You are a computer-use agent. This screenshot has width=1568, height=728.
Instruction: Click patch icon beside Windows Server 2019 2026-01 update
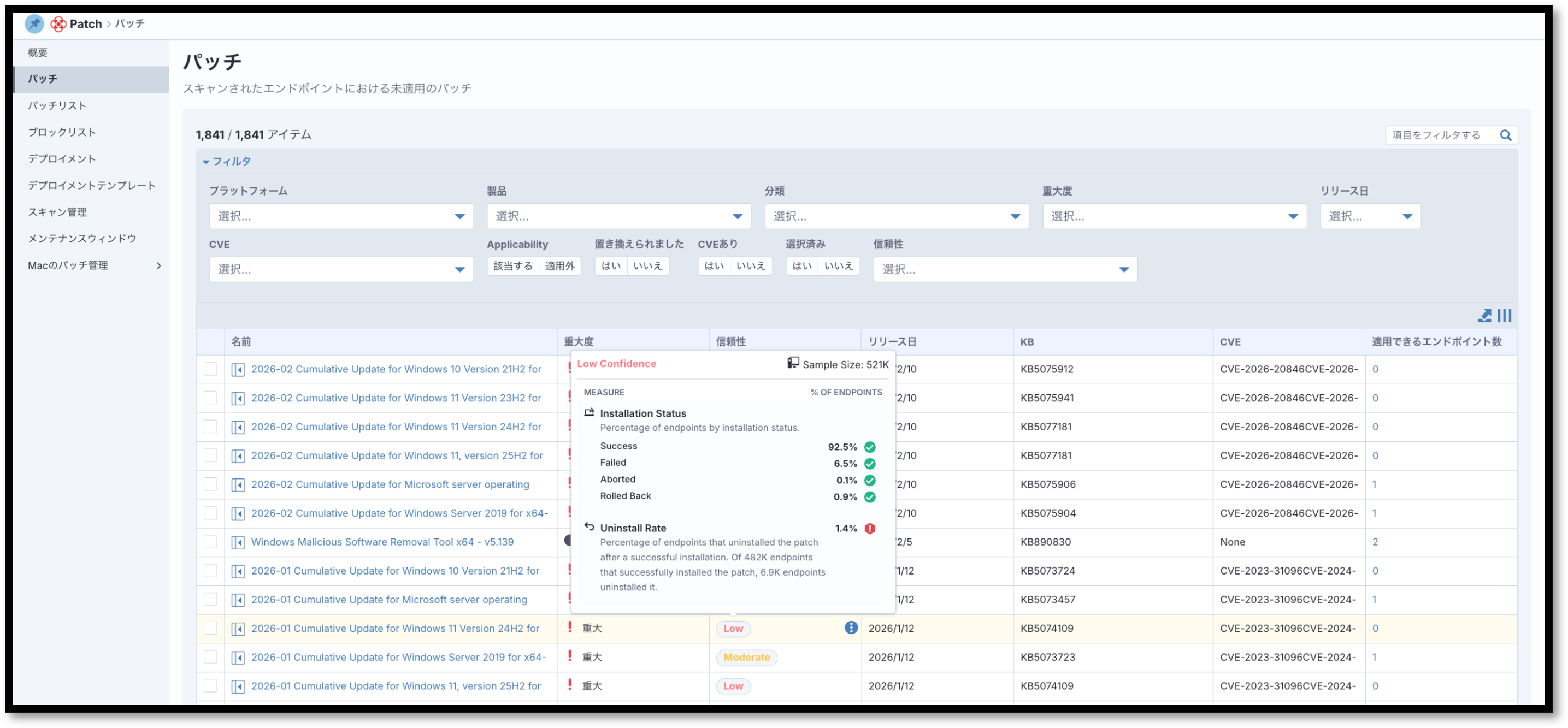pos(239,658)
